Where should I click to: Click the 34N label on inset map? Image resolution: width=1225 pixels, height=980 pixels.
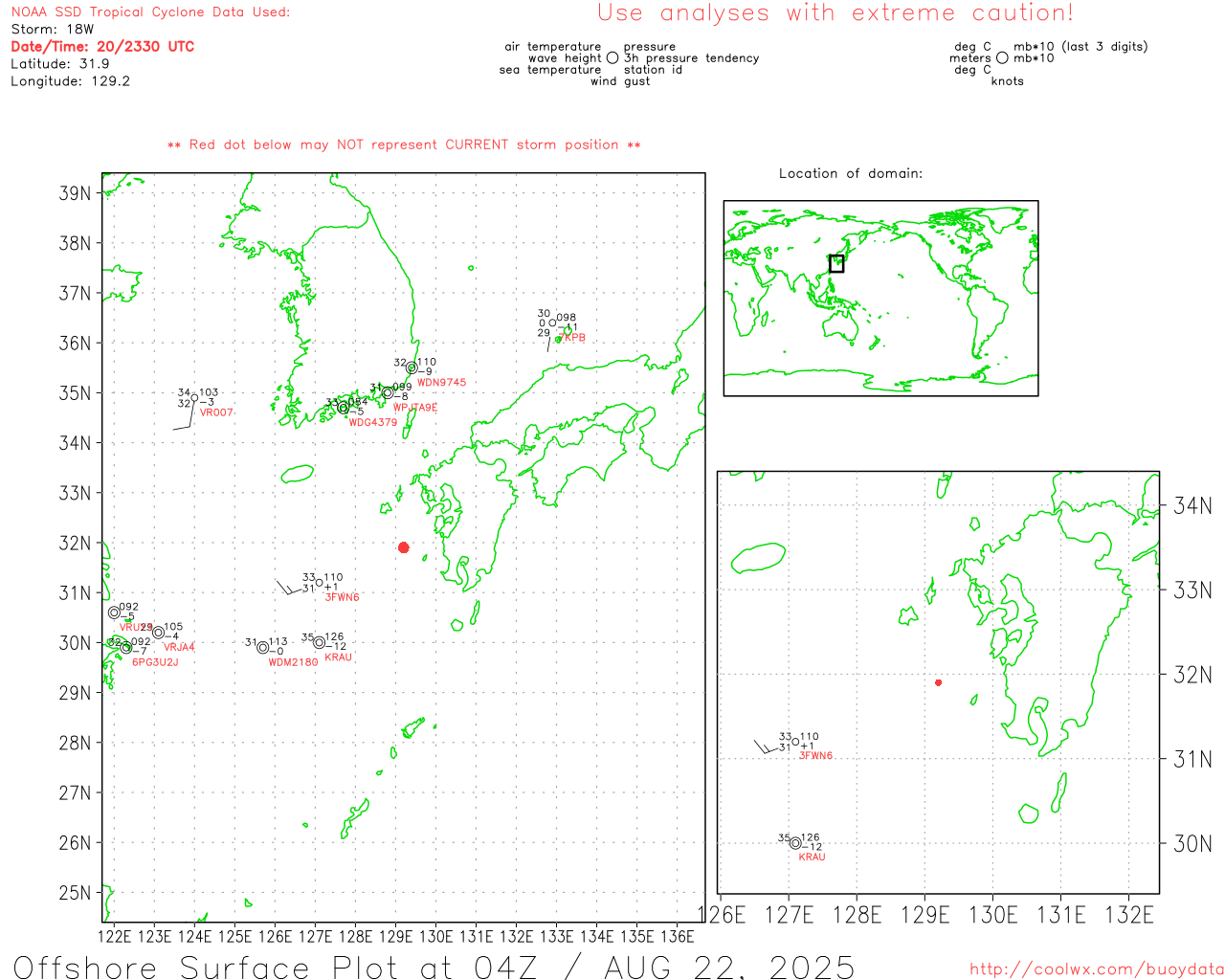click(x=1192, y=505)
